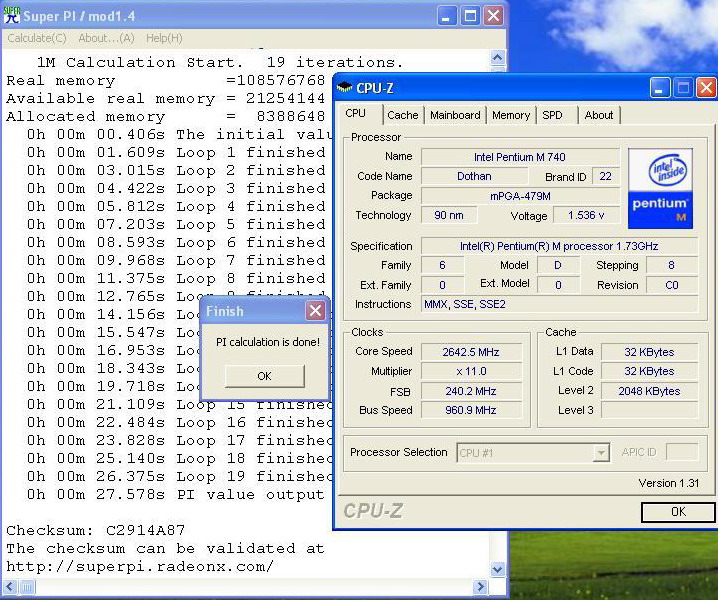Click the APIC ID field
718x600 pixels.
[682, 452]
